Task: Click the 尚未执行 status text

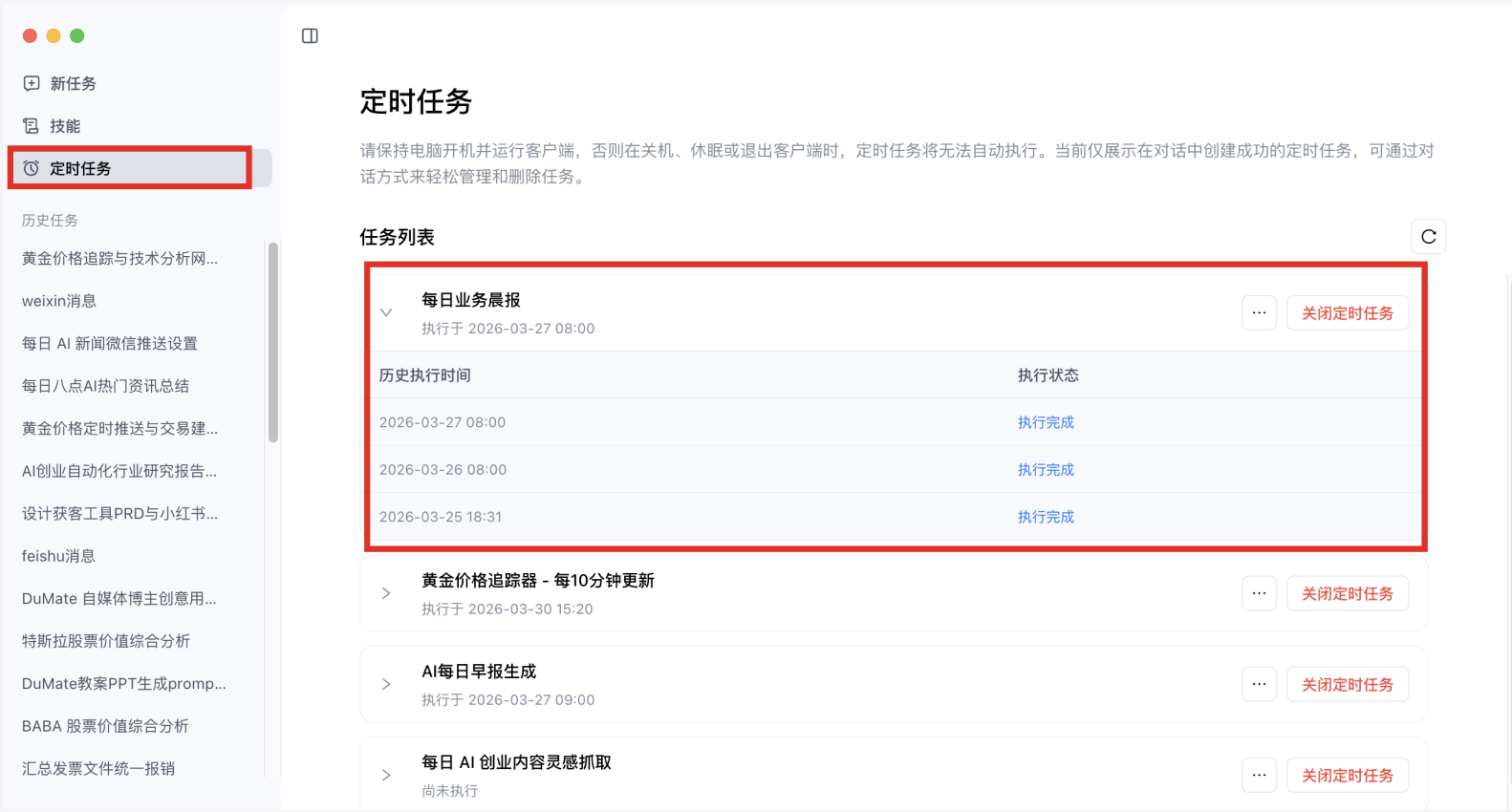Action: point(450,791)
